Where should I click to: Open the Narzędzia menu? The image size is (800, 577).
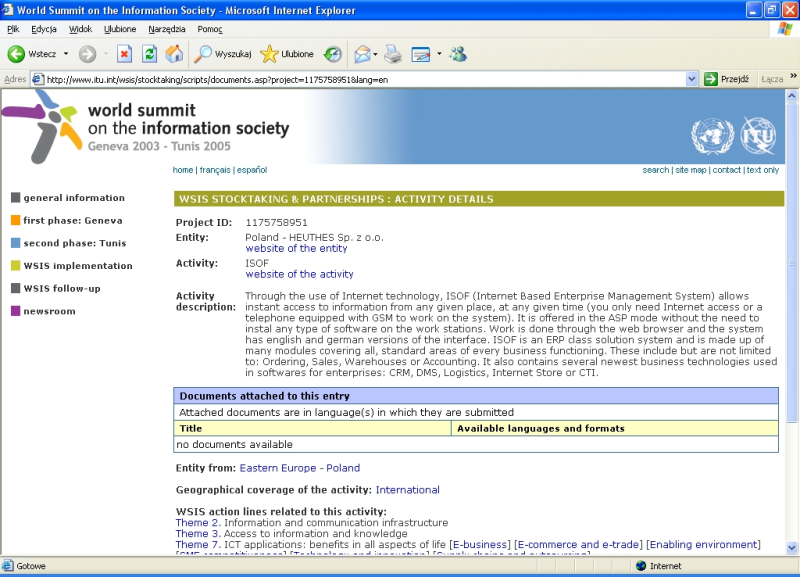point(166,29)
